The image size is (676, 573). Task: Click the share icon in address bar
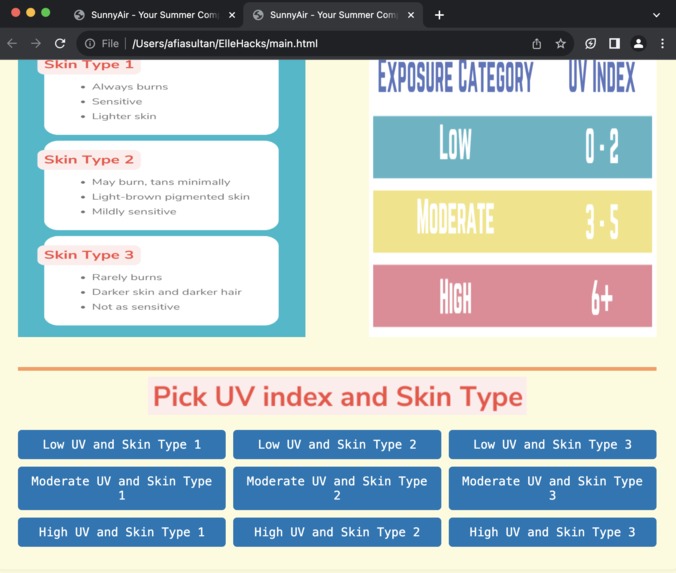point(536,44)
